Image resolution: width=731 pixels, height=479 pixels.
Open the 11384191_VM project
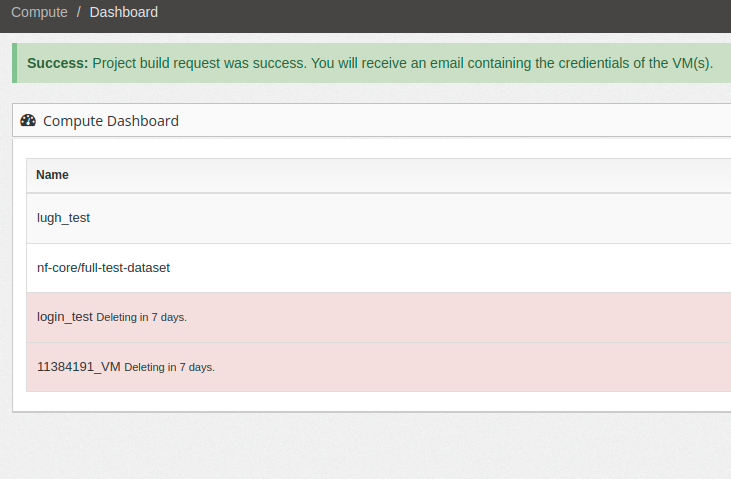coord(79,367)
